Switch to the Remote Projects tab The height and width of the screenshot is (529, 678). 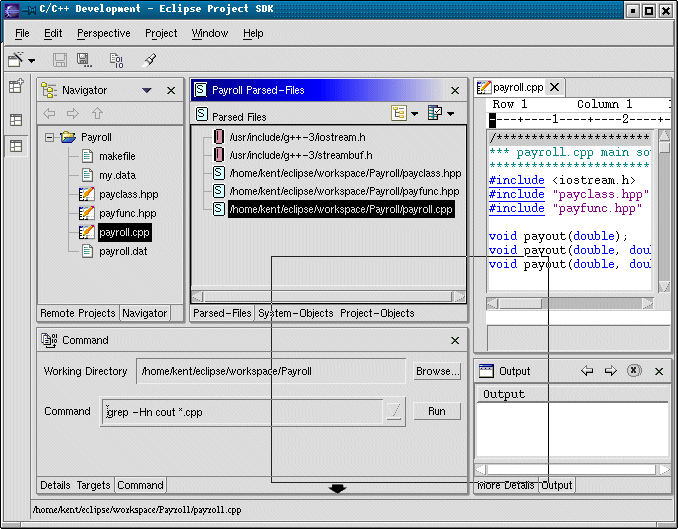[79, 313]
